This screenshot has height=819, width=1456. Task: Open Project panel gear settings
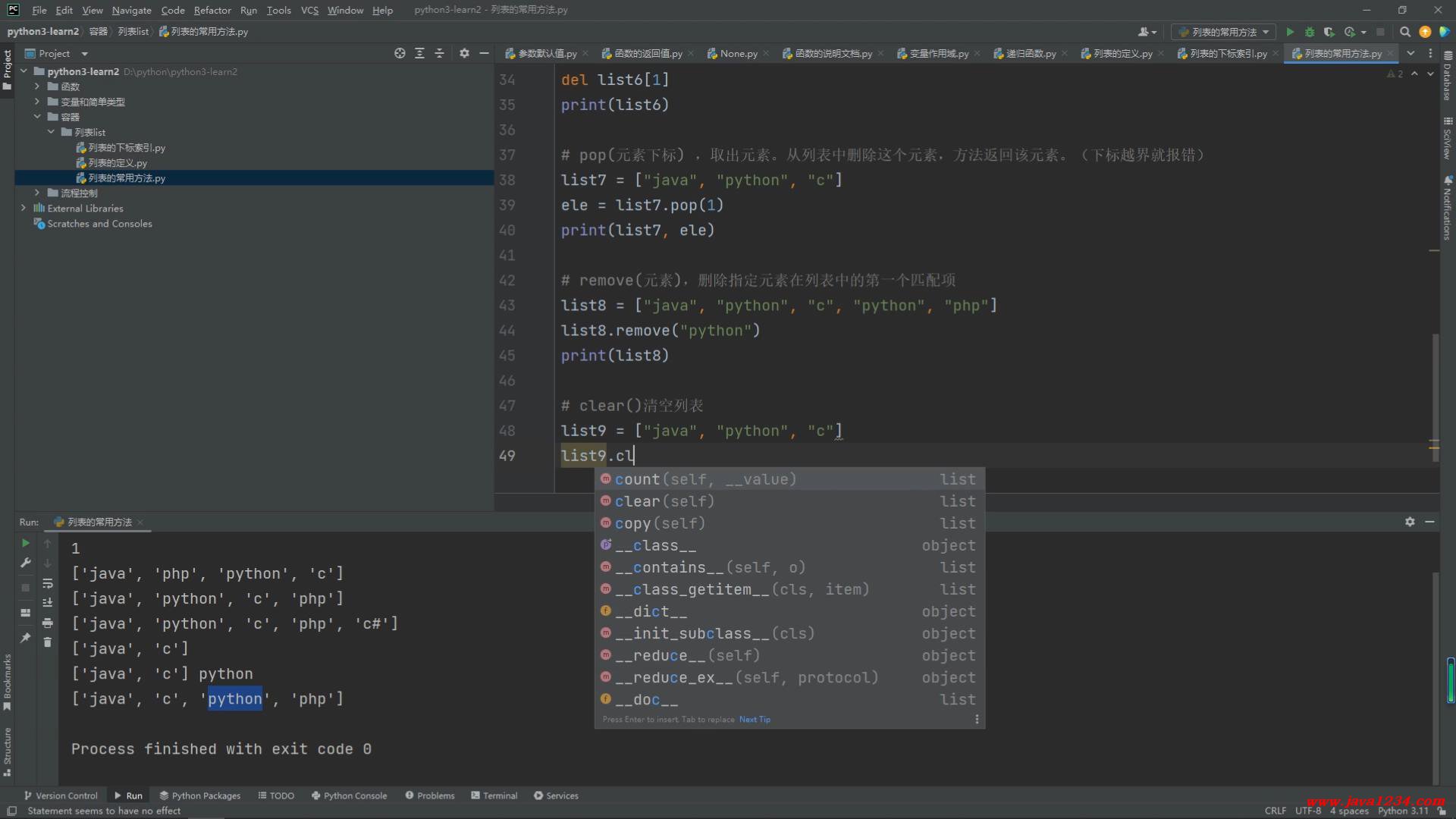464,53
